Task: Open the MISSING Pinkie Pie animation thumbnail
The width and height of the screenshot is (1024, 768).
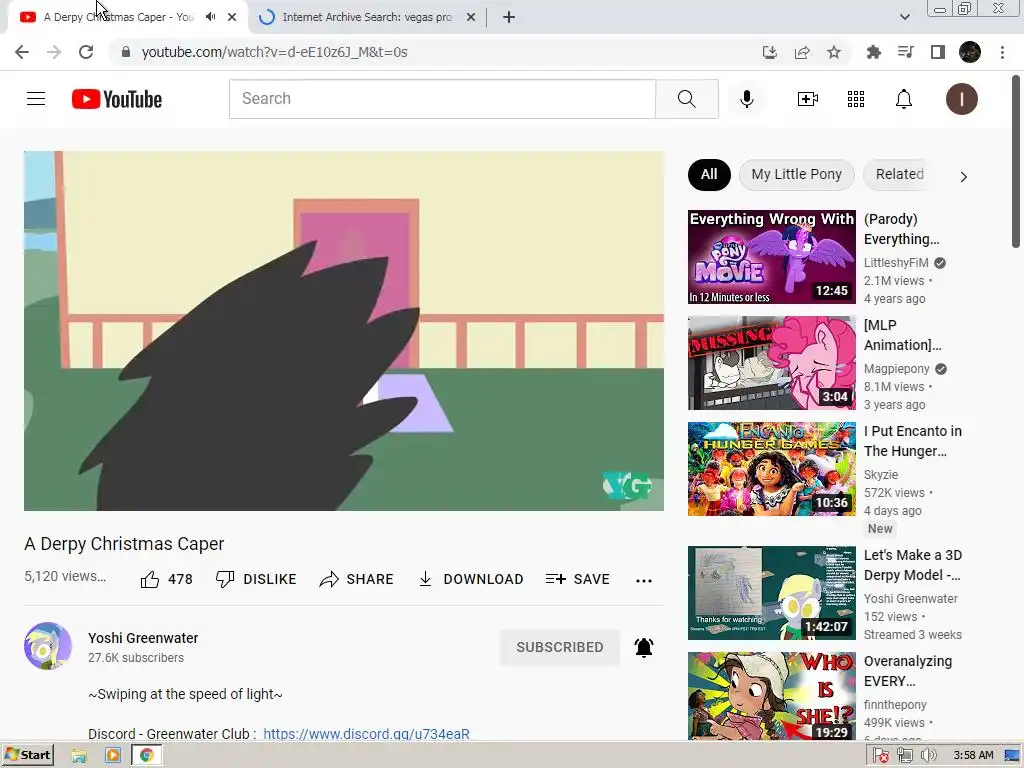Action: [x=771, y=363]
